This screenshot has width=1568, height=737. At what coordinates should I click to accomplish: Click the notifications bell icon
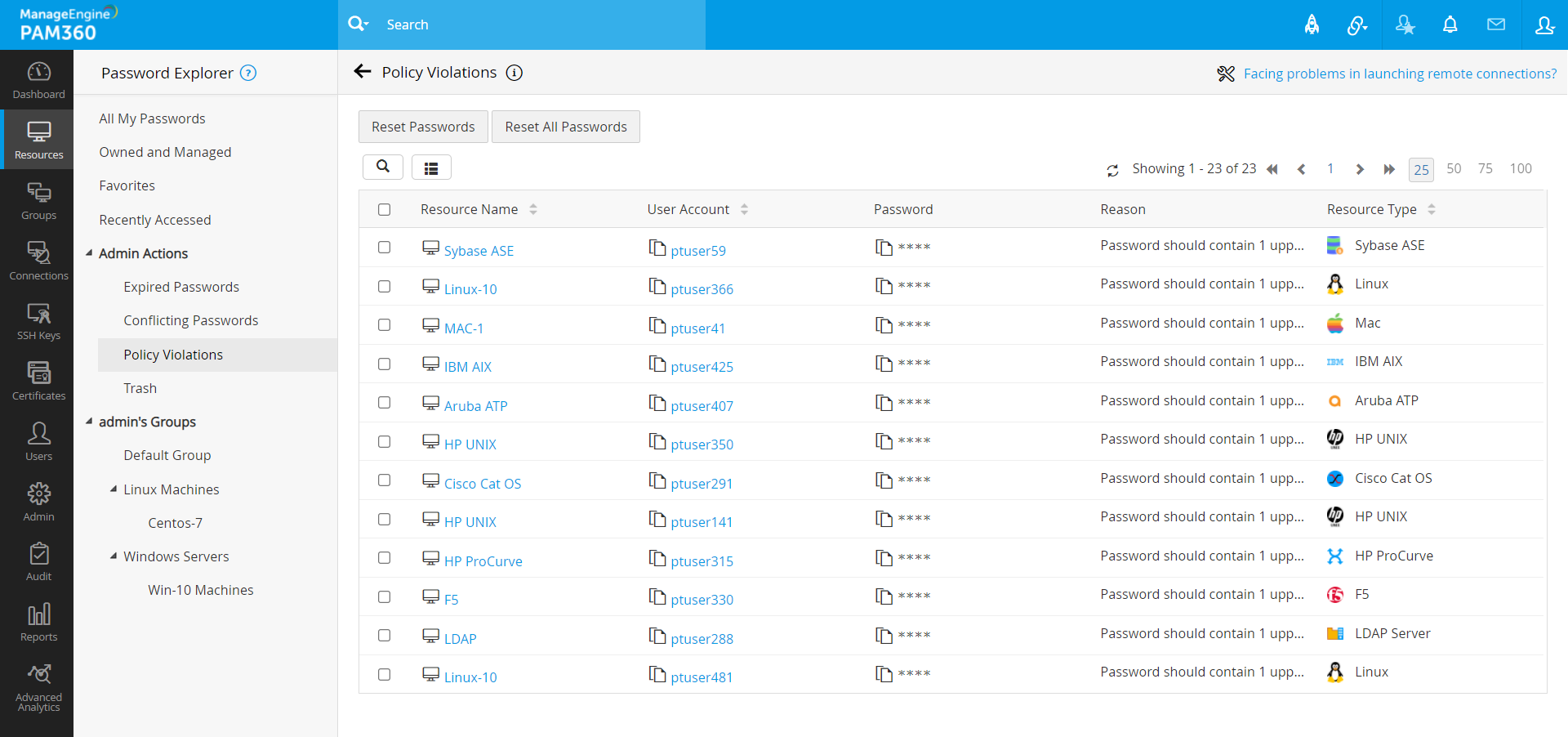tap(1450, 25)
